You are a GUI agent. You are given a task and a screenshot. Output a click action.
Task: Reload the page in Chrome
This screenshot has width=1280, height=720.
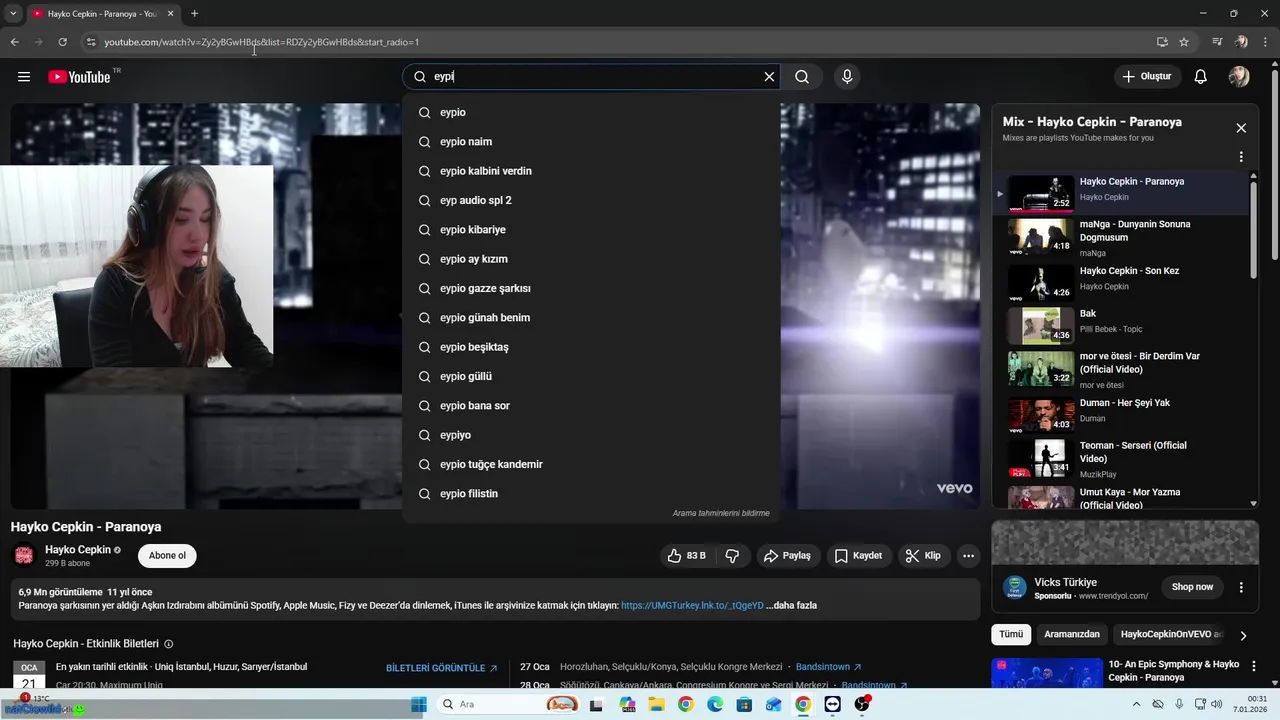coord(62,42)
